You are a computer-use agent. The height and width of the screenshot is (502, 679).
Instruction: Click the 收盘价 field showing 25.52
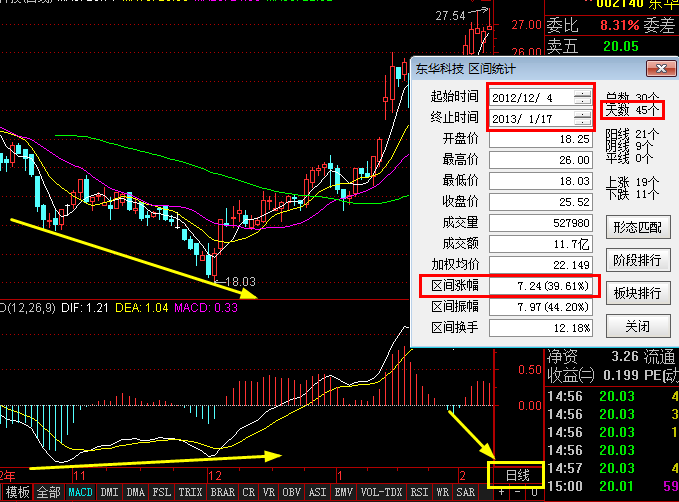(x=541, y=202)
